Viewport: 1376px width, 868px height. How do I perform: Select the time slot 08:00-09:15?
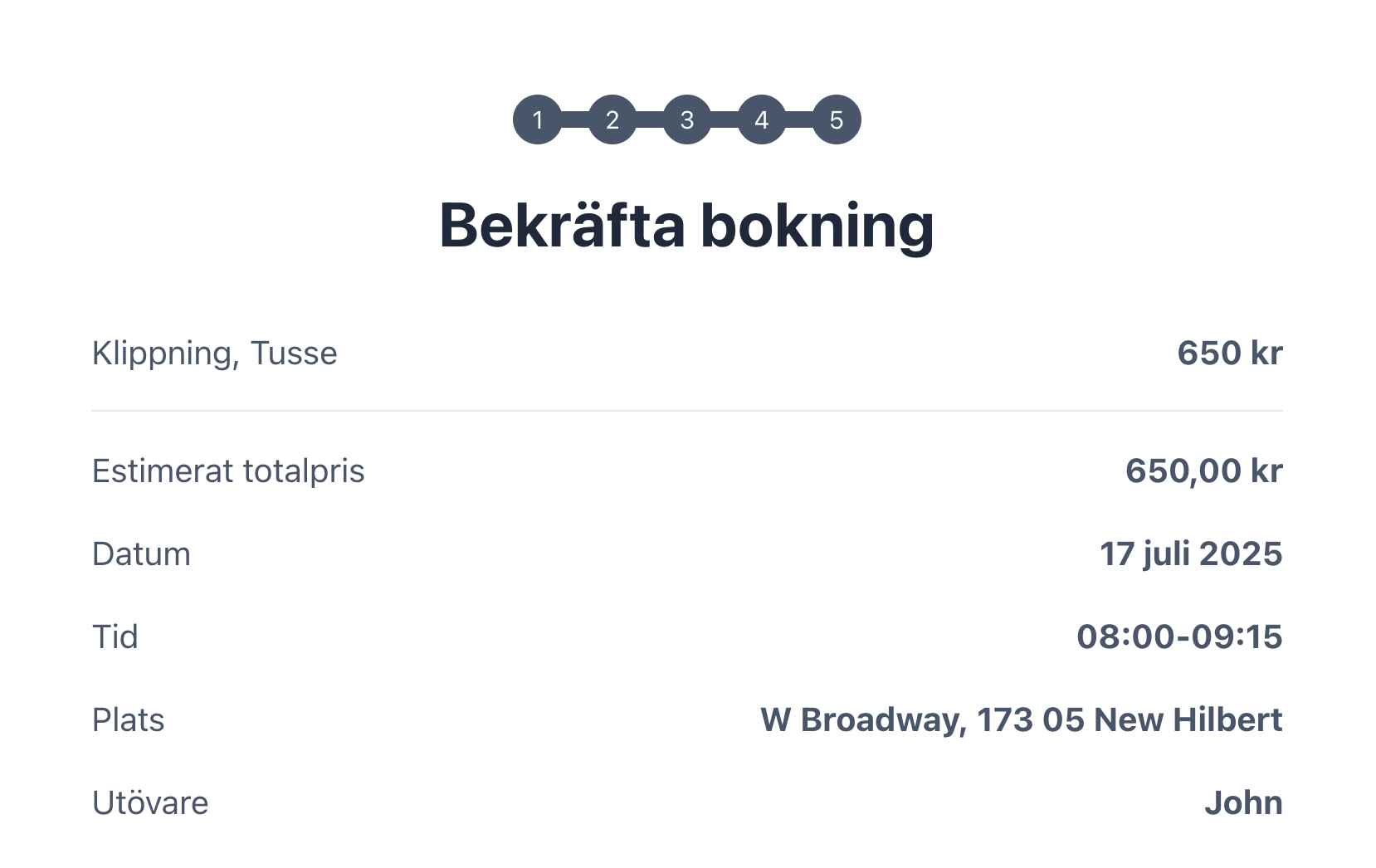tap(1179, 636)
